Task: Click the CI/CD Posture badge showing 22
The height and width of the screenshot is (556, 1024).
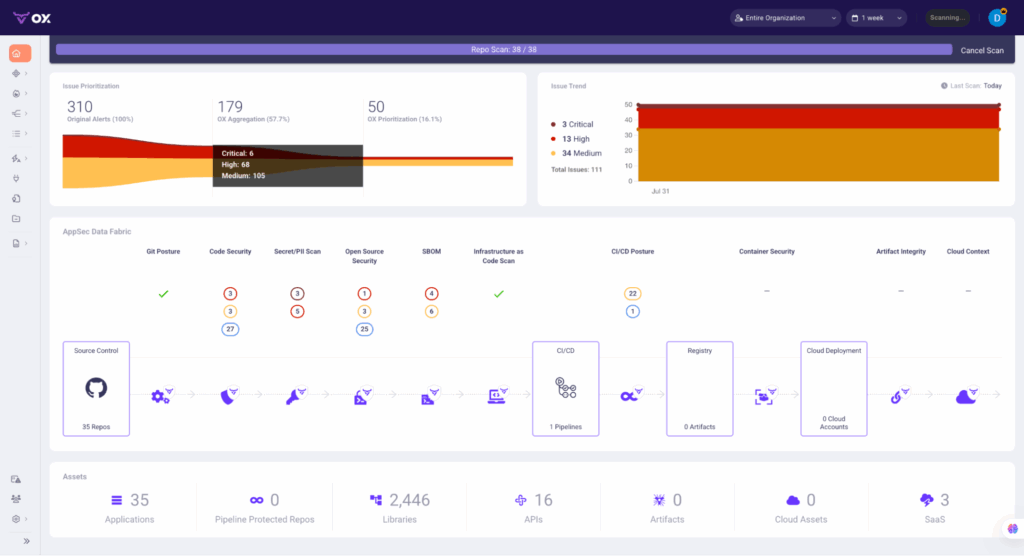Action: tap(632, 294)
